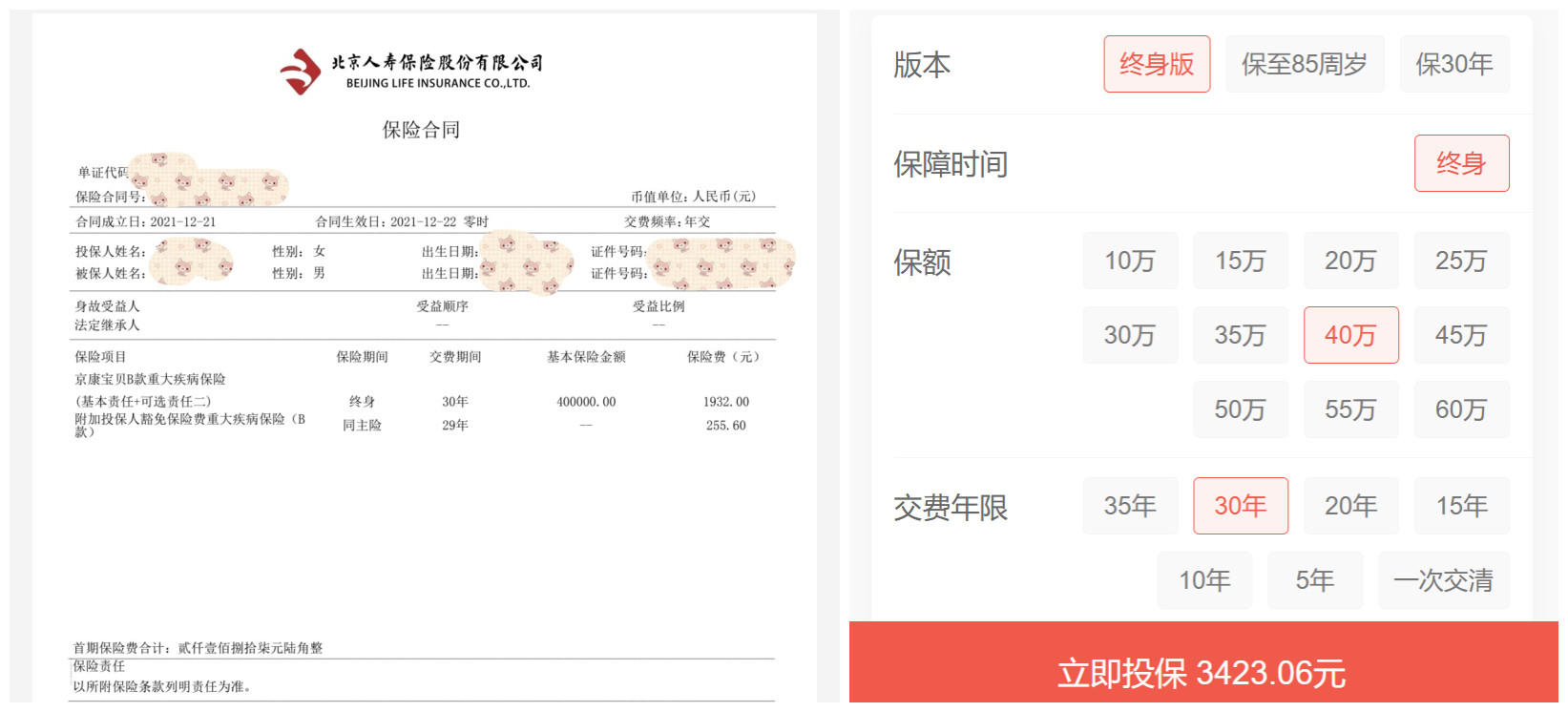
Task: Select 35年 payment term
Action: tap(1130, 506)
